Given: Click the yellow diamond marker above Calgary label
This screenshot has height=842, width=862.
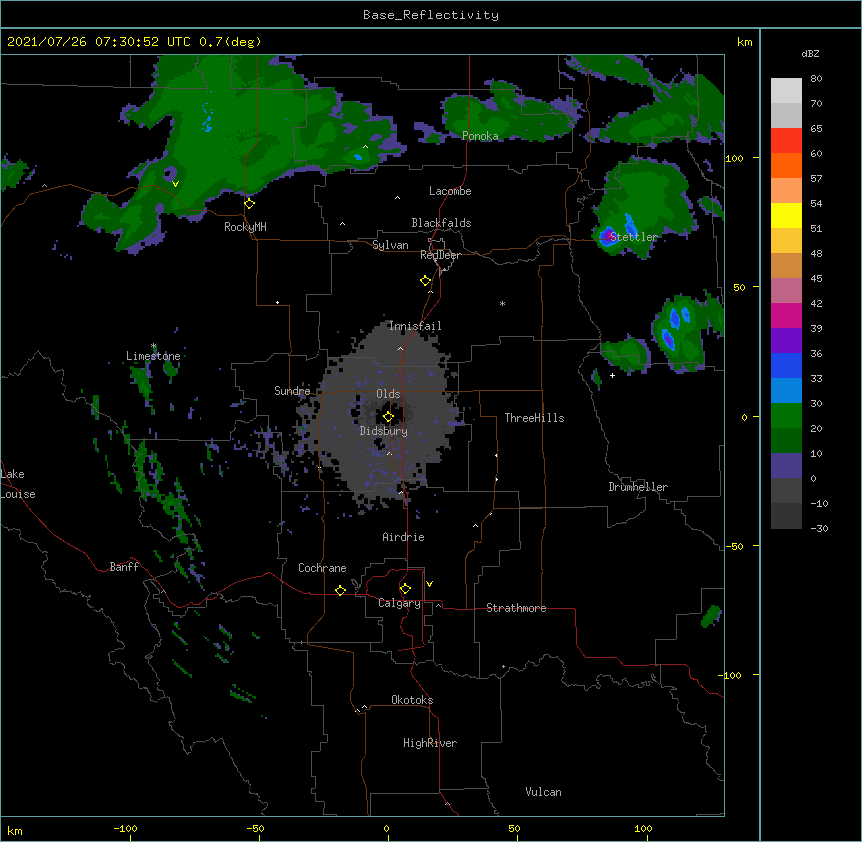Looking at the screenshot, I should [405, 589].
